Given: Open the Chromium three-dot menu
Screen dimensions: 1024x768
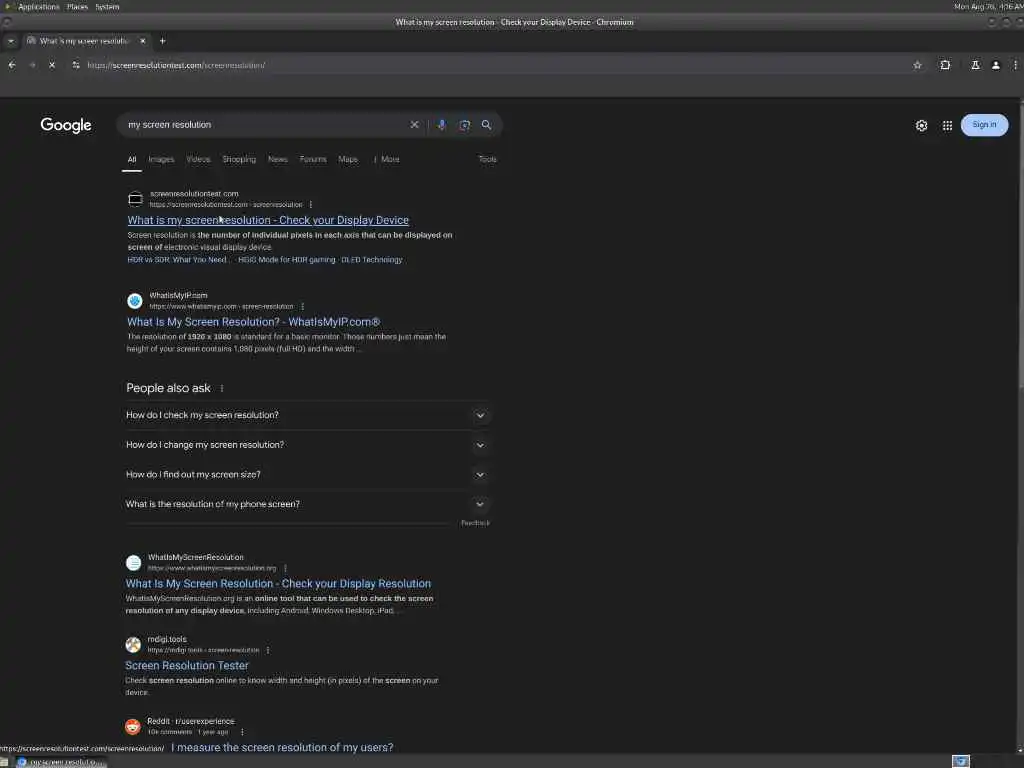Looking at the screenshot, I should tap(1016, 65).
